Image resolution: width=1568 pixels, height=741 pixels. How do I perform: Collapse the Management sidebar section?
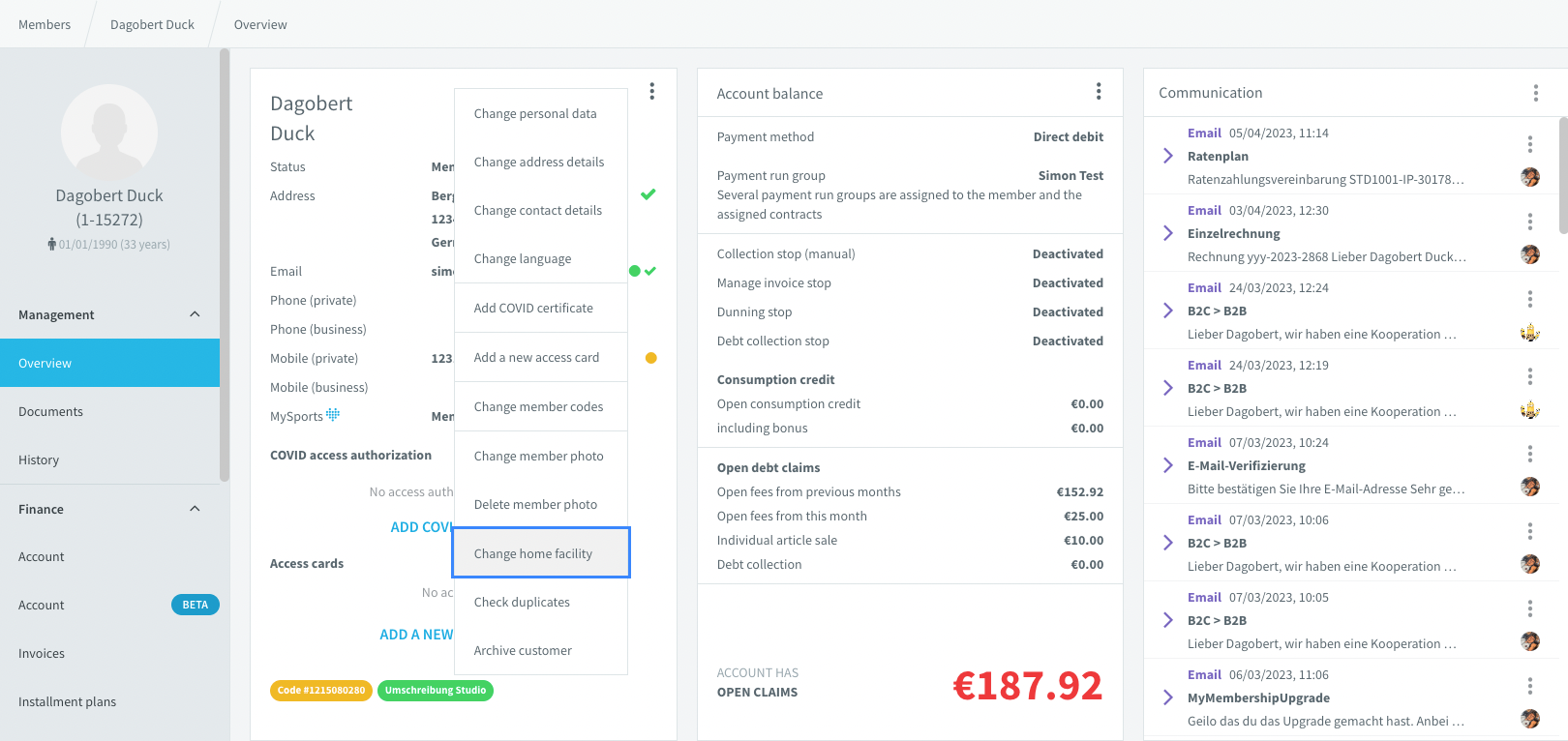[x=195, y=314]
